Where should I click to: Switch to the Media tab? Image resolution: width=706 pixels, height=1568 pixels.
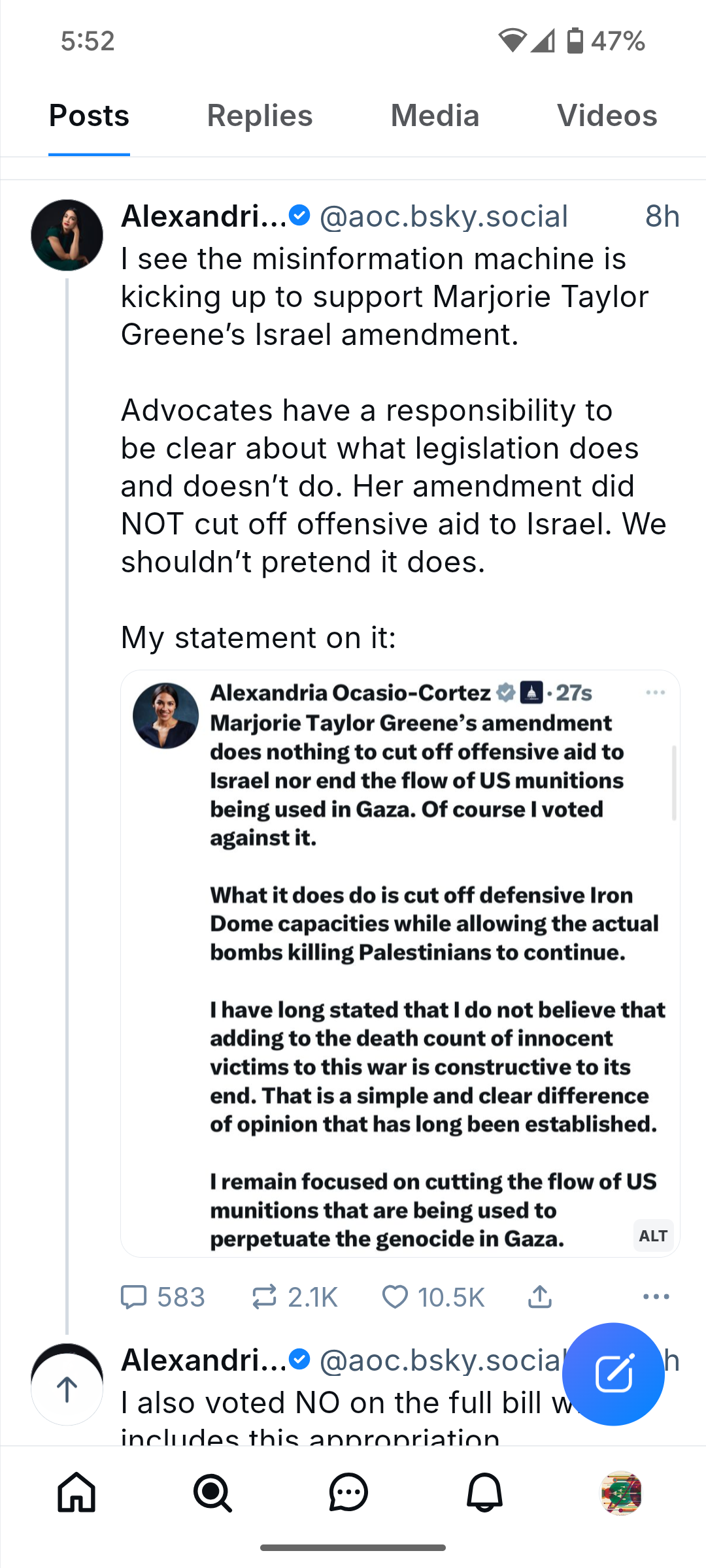435,116
